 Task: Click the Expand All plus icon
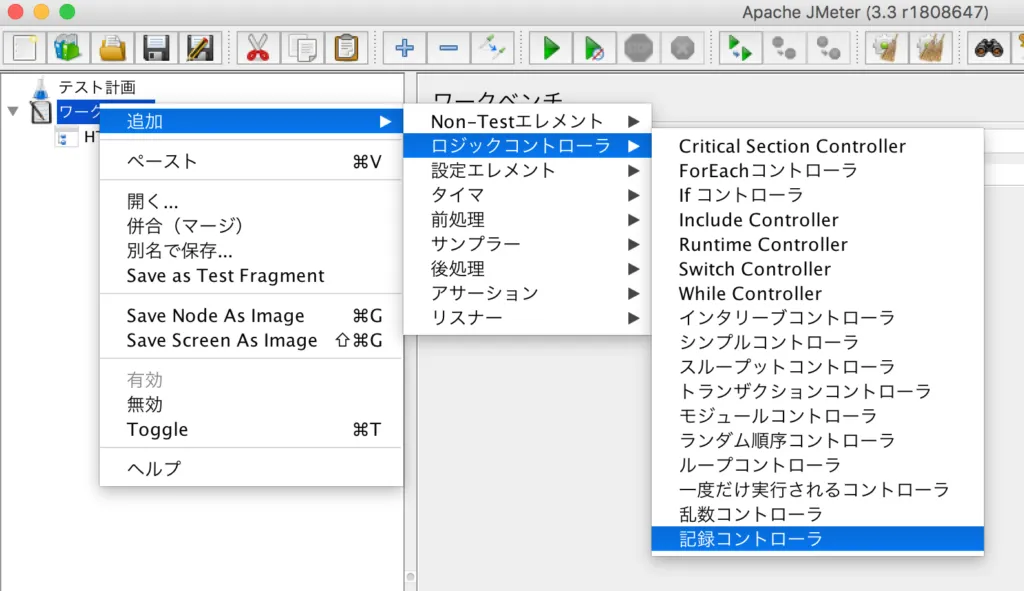click(x=404, y=48)
